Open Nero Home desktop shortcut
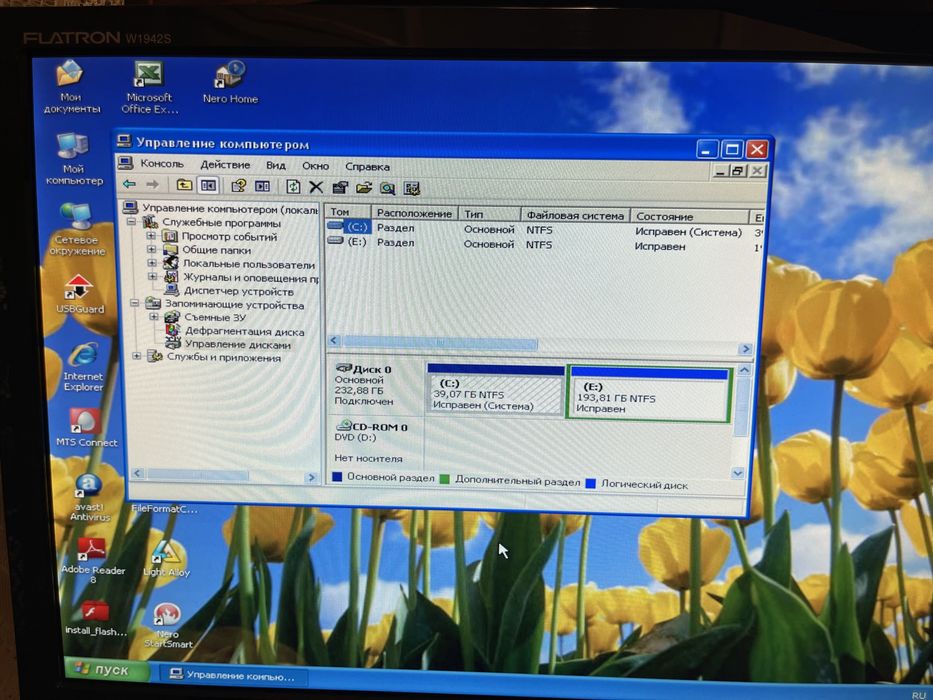Image resolution: width=933 pixels, height=700 pixels. [230, 82]
